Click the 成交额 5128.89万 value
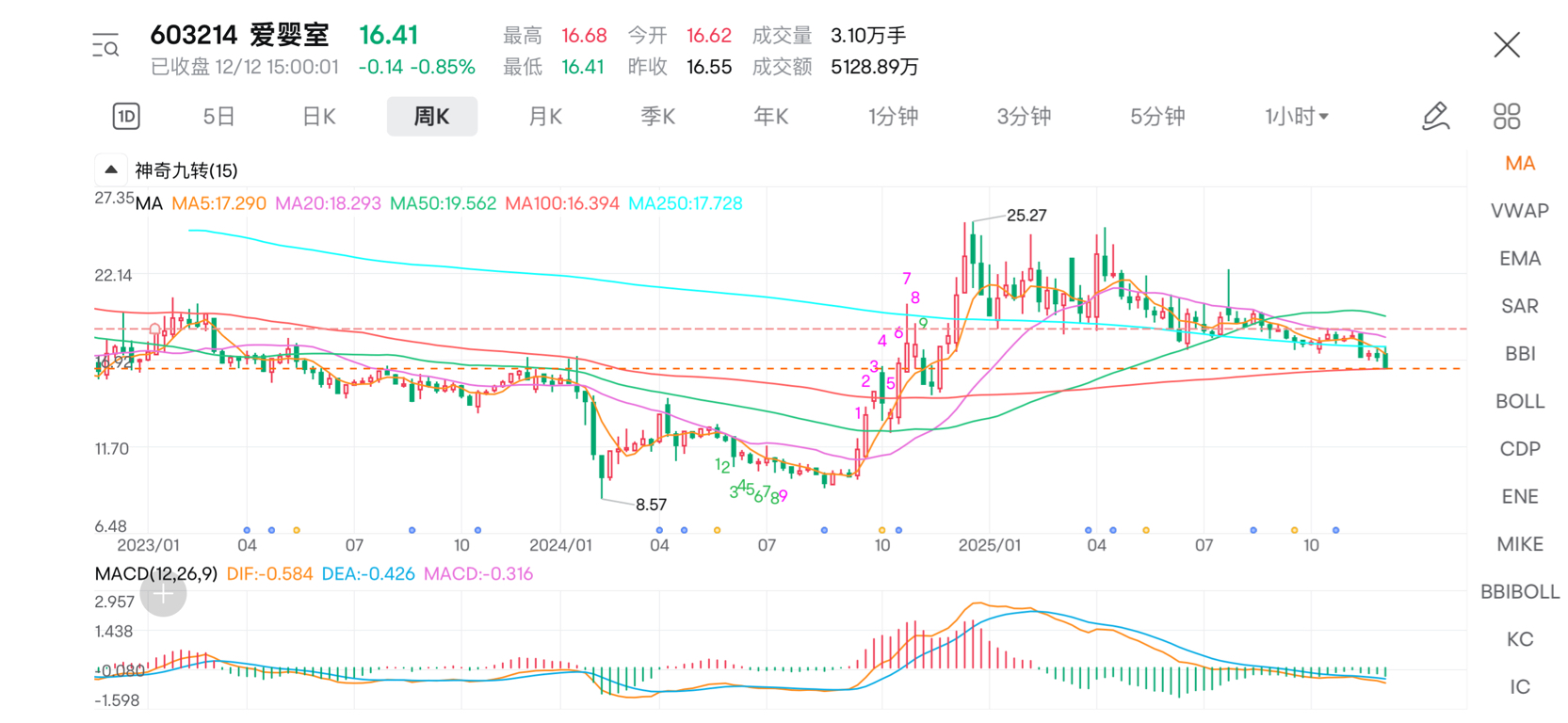This screenshot has width=1568, height=723. coord(874,67)
